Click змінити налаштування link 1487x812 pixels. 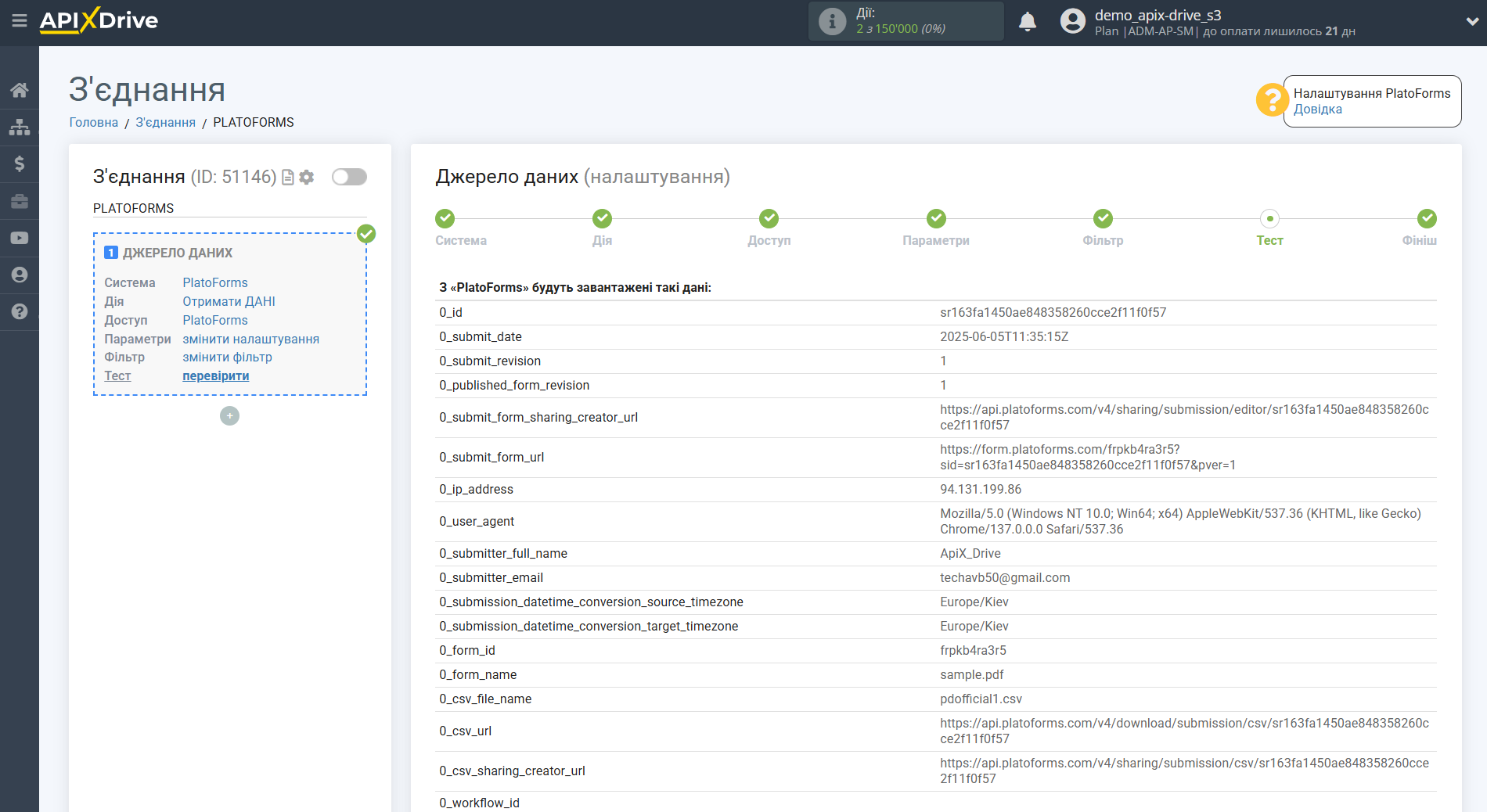[x=250, y=339]
